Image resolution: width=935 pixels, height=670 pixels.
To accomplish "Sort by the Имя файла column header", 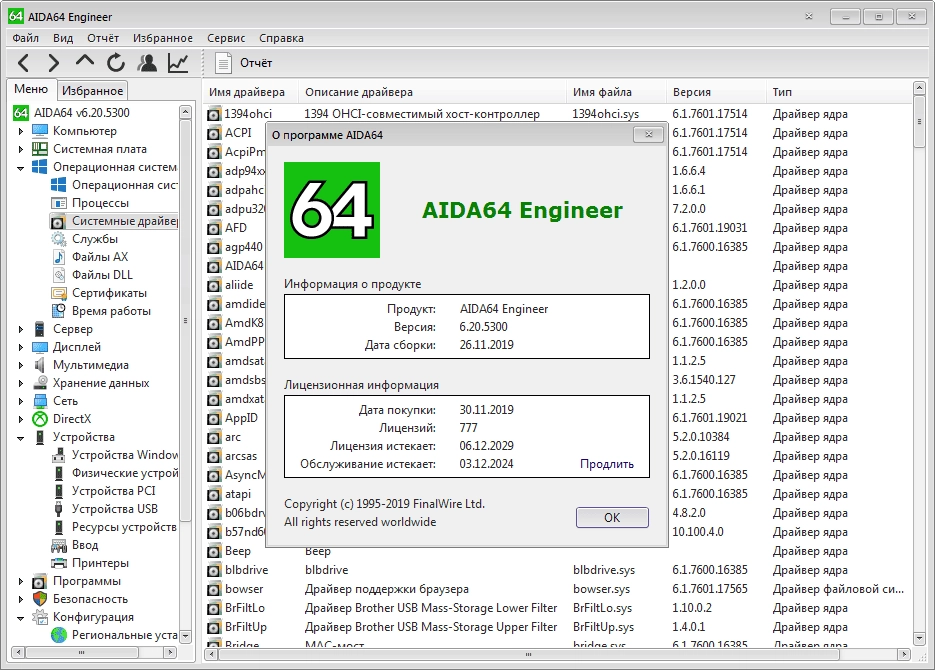I will click(616, 92).
